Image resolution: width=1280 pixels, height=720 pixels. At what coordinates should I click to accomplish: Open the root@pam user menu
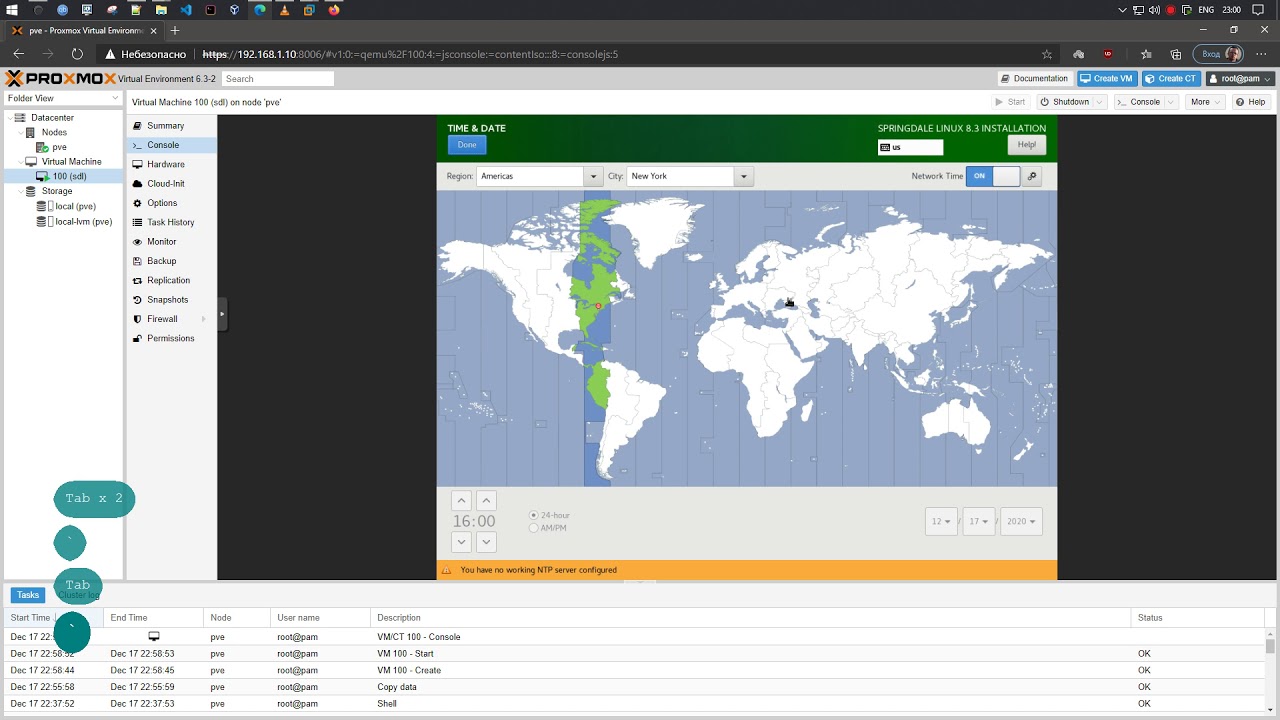click(x=1240, y=78)
